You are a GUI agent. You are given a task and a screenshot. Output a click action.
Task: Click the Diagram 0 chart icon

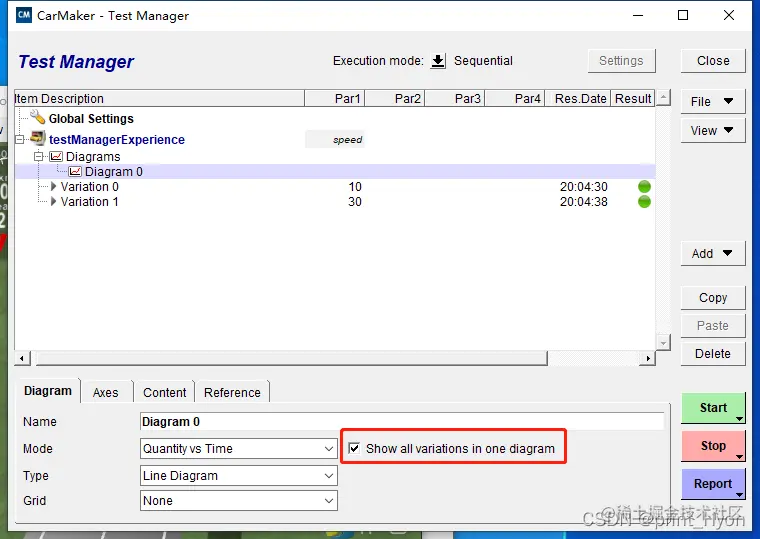pos(75,172)
